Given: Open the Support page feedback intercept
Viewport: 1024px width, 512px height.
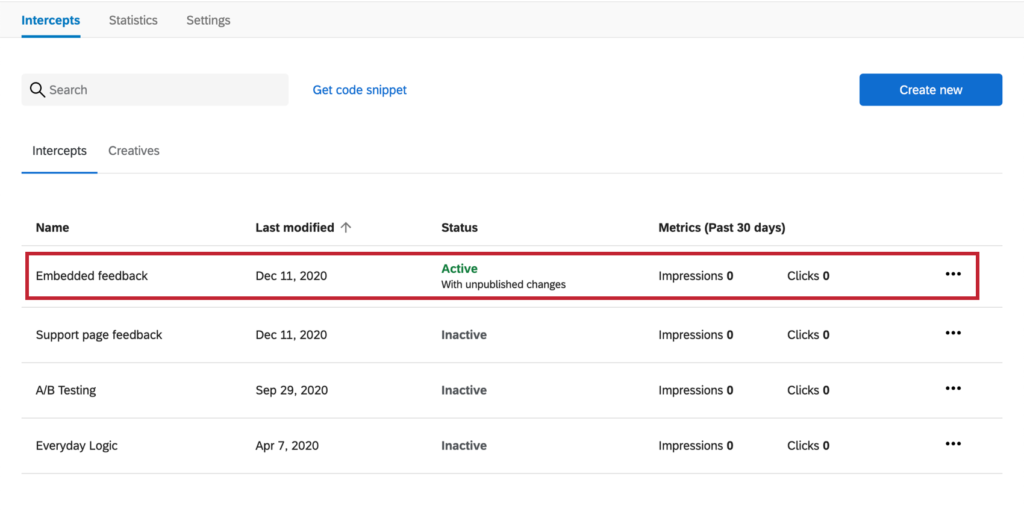Looking at the screenshot, I should tap(99, 335).
